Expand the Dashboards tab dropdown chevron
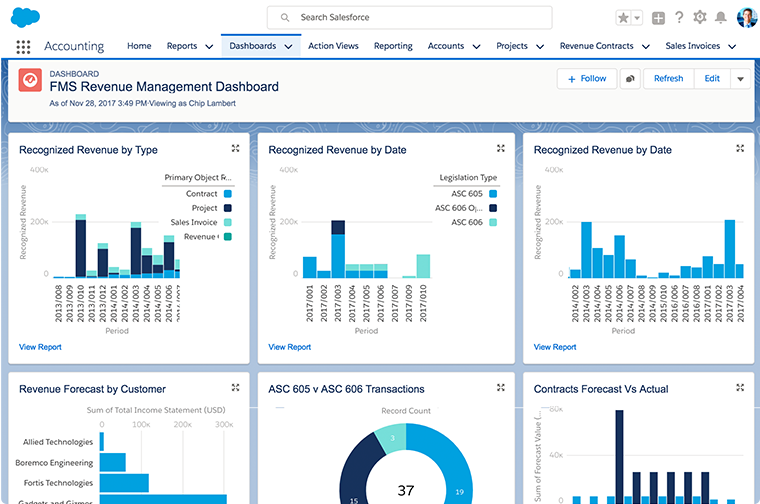Image resolution: width=760 pixels, height=504 pixels. pos(288,47)
